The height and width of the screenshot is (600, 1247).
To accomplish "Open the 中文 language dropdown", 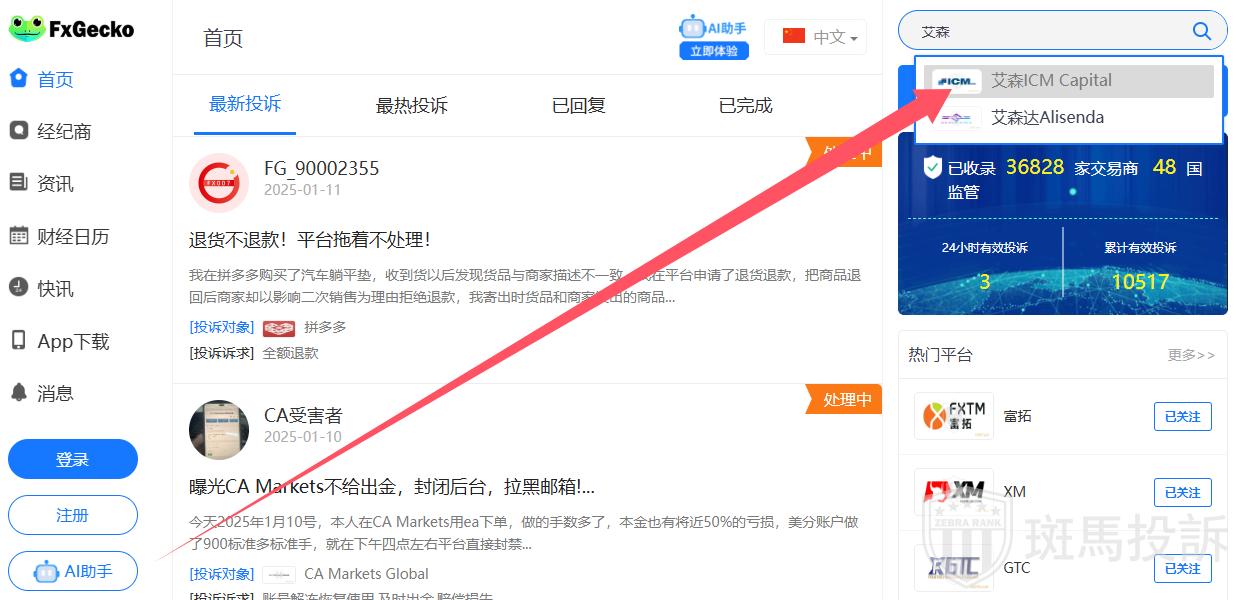I will (816, 37).
